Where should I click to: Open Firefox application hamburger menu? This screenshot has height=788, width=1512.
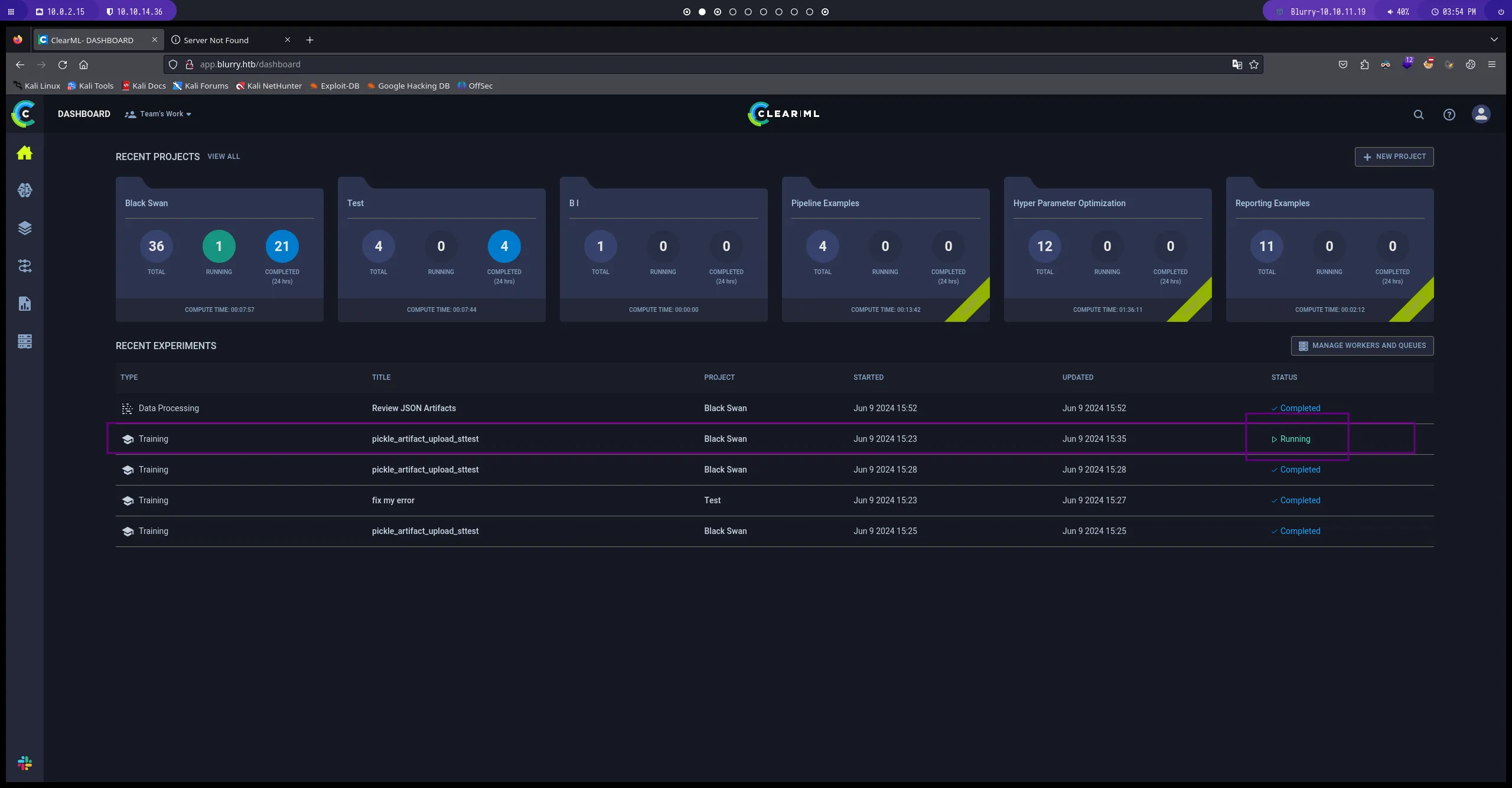[1492, 64]
